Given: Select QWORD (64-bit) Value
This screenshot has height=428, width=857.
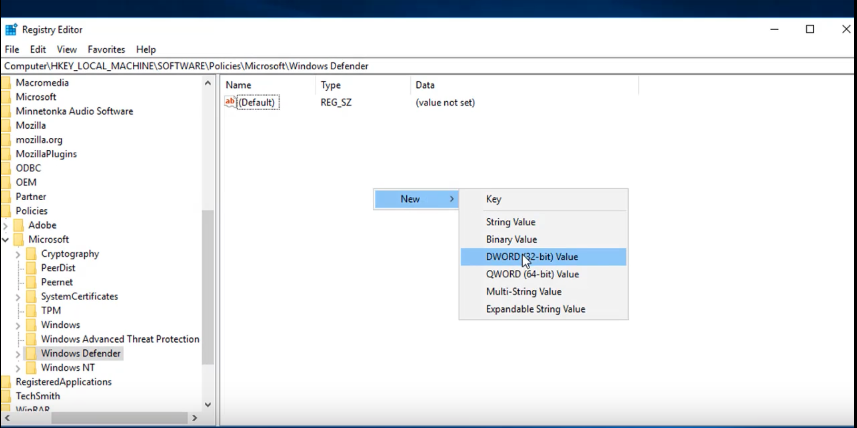Looking at the screenshot, I should [543, 274].
